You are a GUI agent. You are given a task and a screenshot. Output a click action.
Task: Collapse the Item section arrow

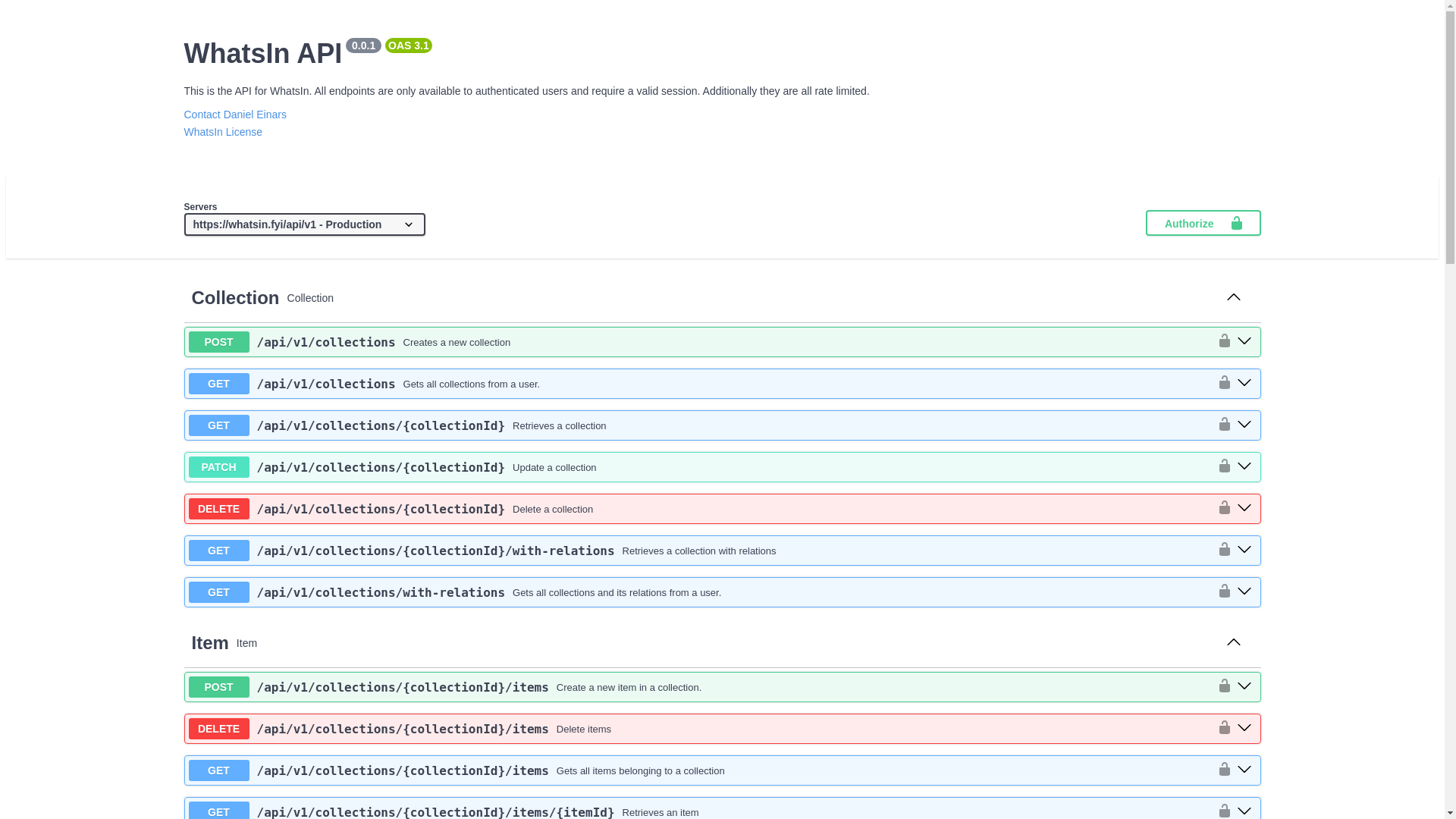coord(1234,642)
